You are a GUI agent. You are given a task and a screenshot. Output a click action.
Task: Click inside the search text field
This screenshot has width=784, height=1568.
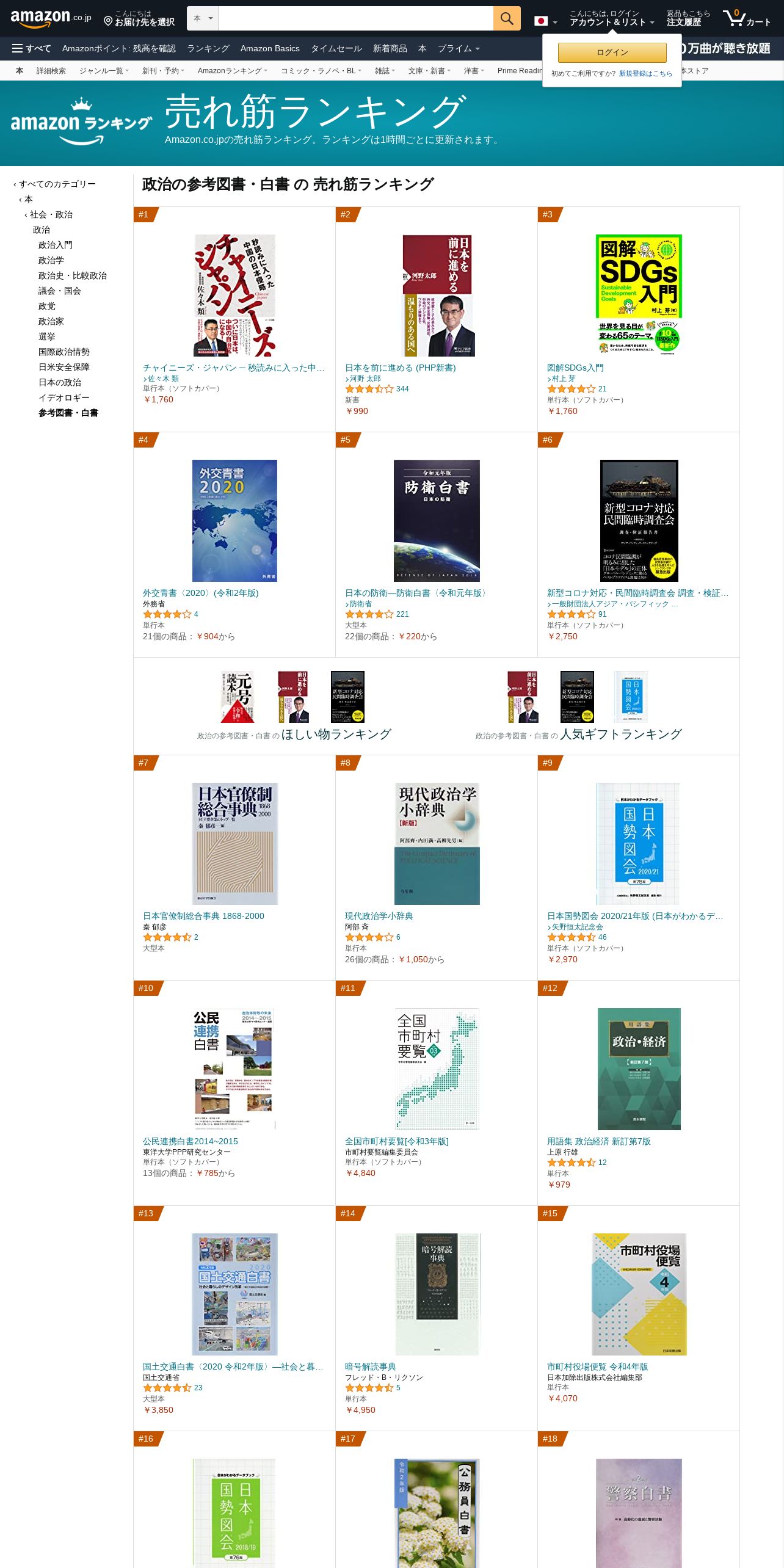[355, 18]
